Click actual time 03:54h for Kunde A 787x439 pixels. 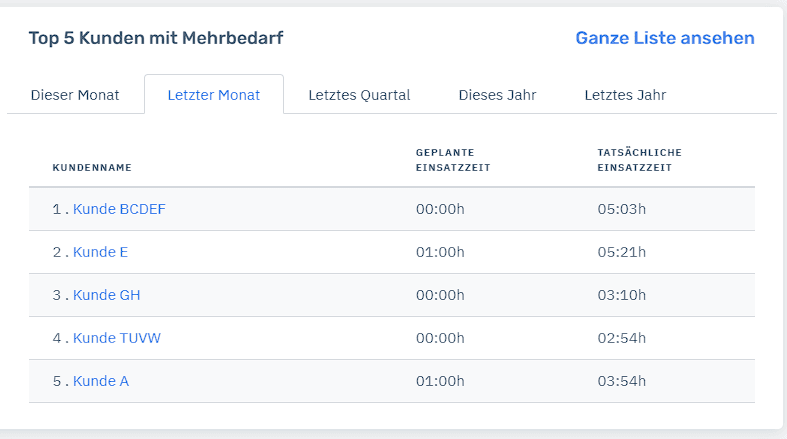tap(622, 381)
